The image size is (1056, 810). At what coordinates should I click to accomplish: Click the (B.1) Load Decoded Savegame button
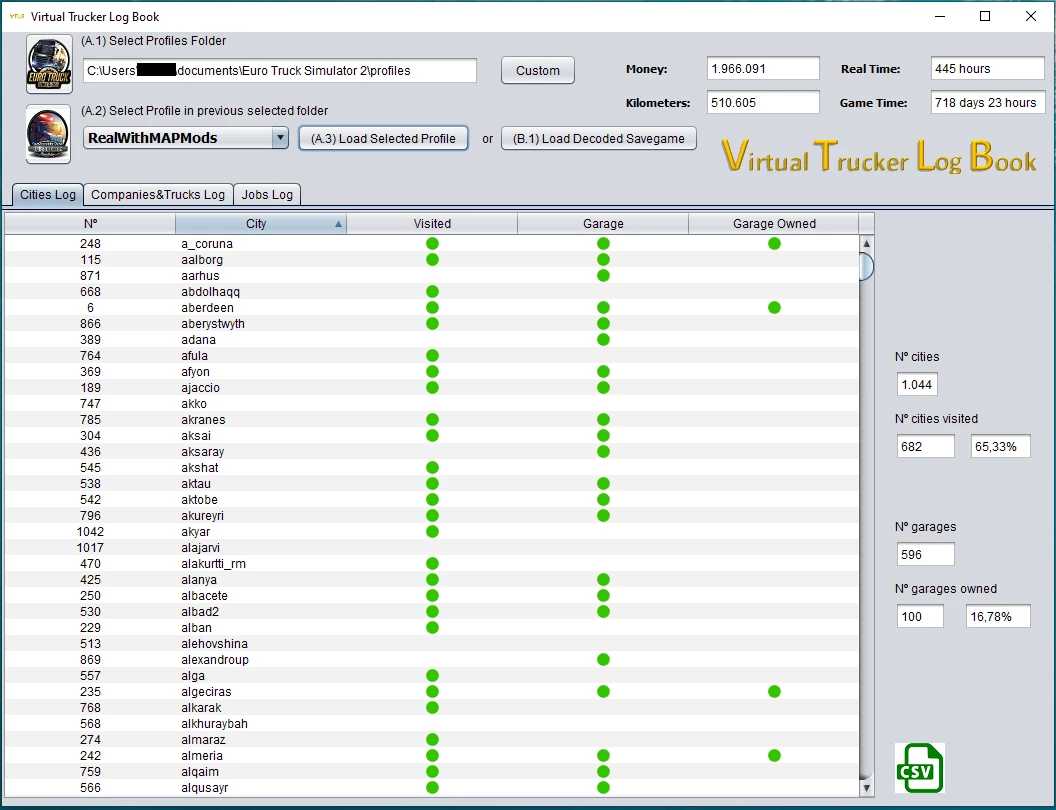[x=598, y=139]
